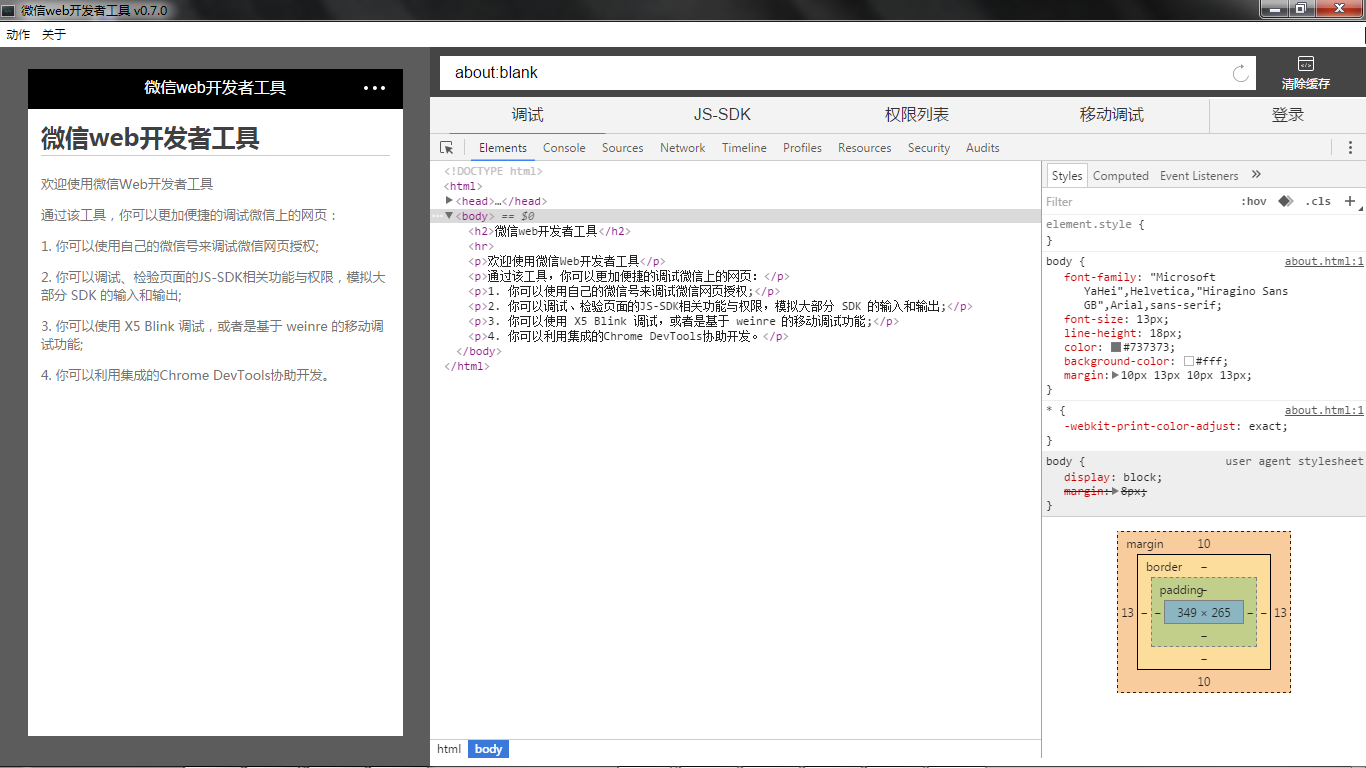Open the 关于 menu
Viewport: 1366px width, 768px height.
tap(54, 34)
